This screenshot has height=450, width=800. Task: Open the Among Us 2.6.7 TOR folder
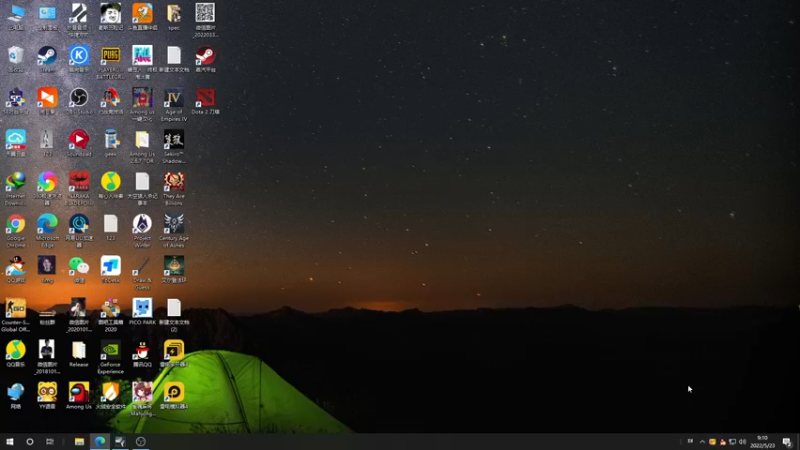tap(142, 140)
